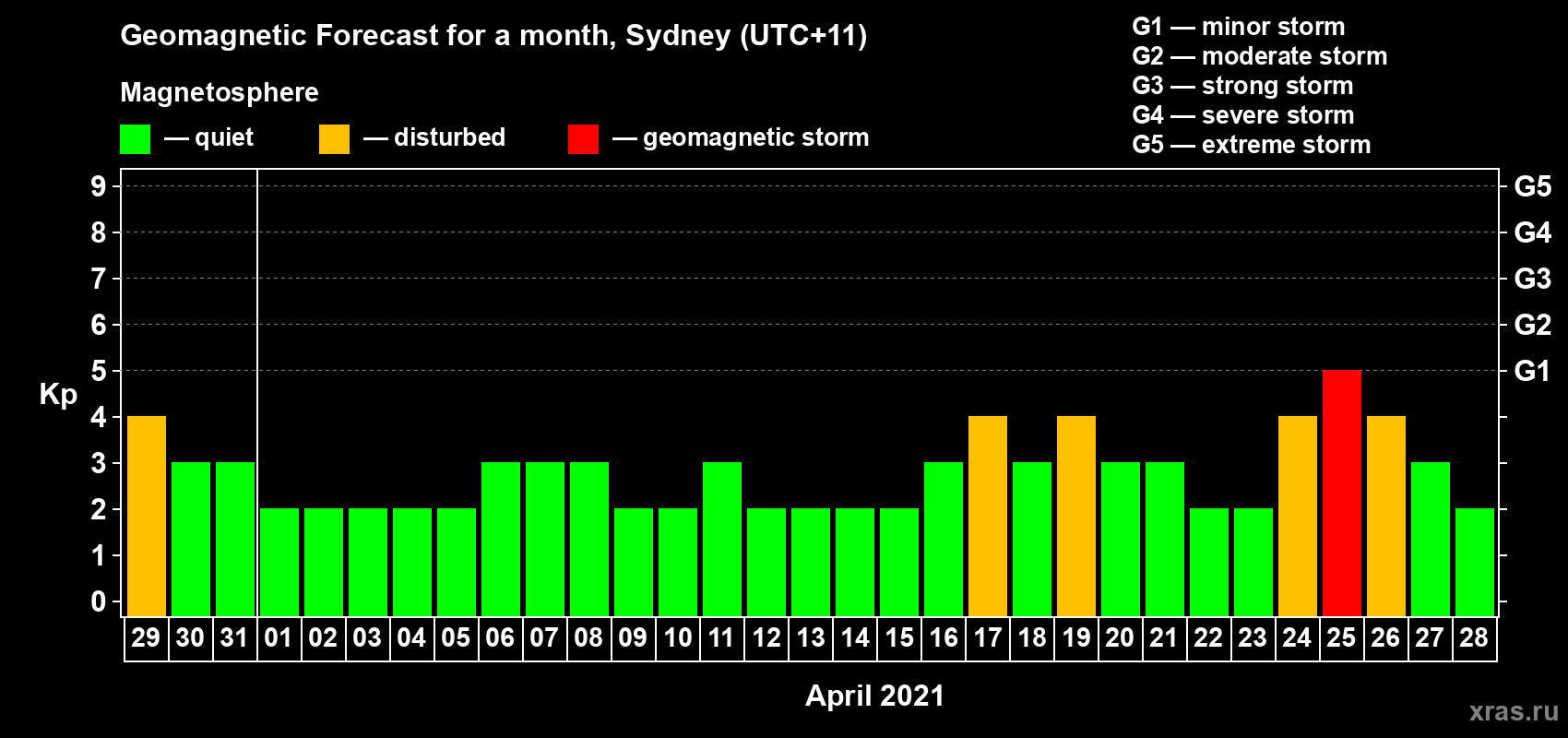This screenshot has height=738, width=1568.
Task: Click the orange disturbed legend swatch
Action: click(x=334, y=139)
